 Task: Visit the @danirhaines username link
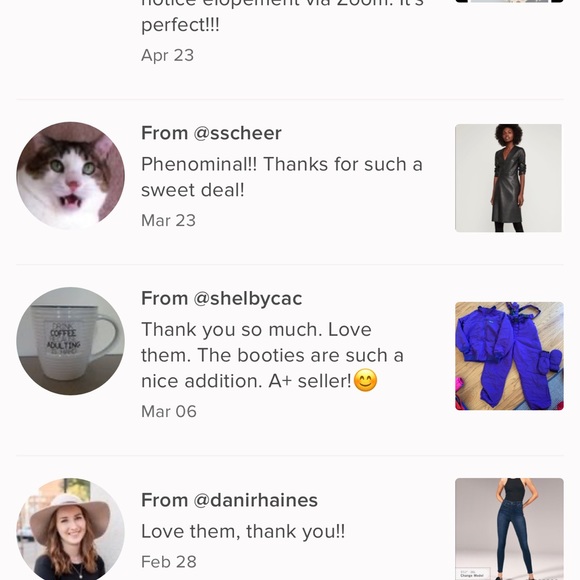pyautogui.click(x=255, y=500)
